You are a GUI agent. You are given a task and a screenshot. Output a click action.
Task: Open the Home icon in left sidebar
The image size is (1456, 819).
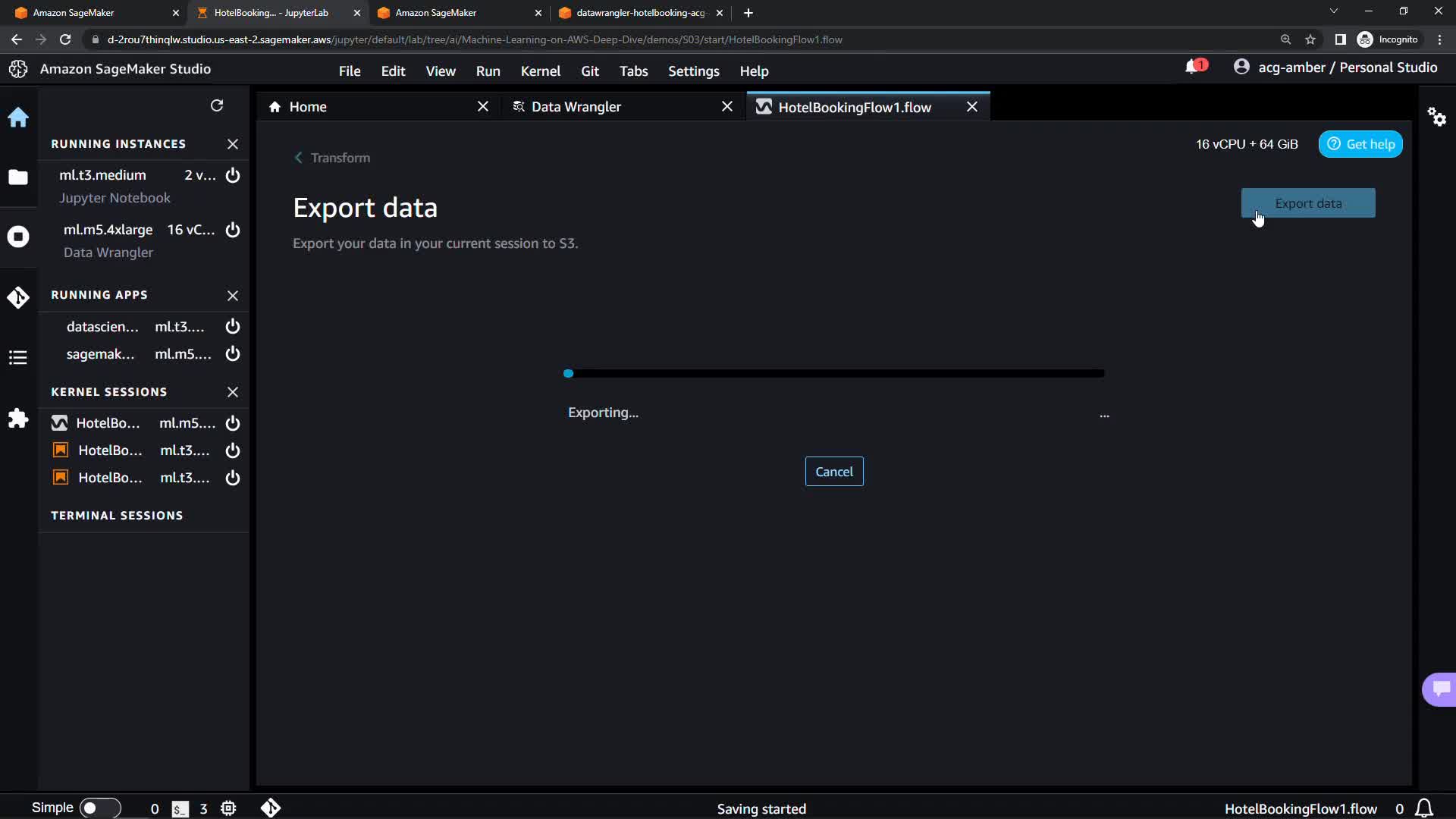[18, 118]
